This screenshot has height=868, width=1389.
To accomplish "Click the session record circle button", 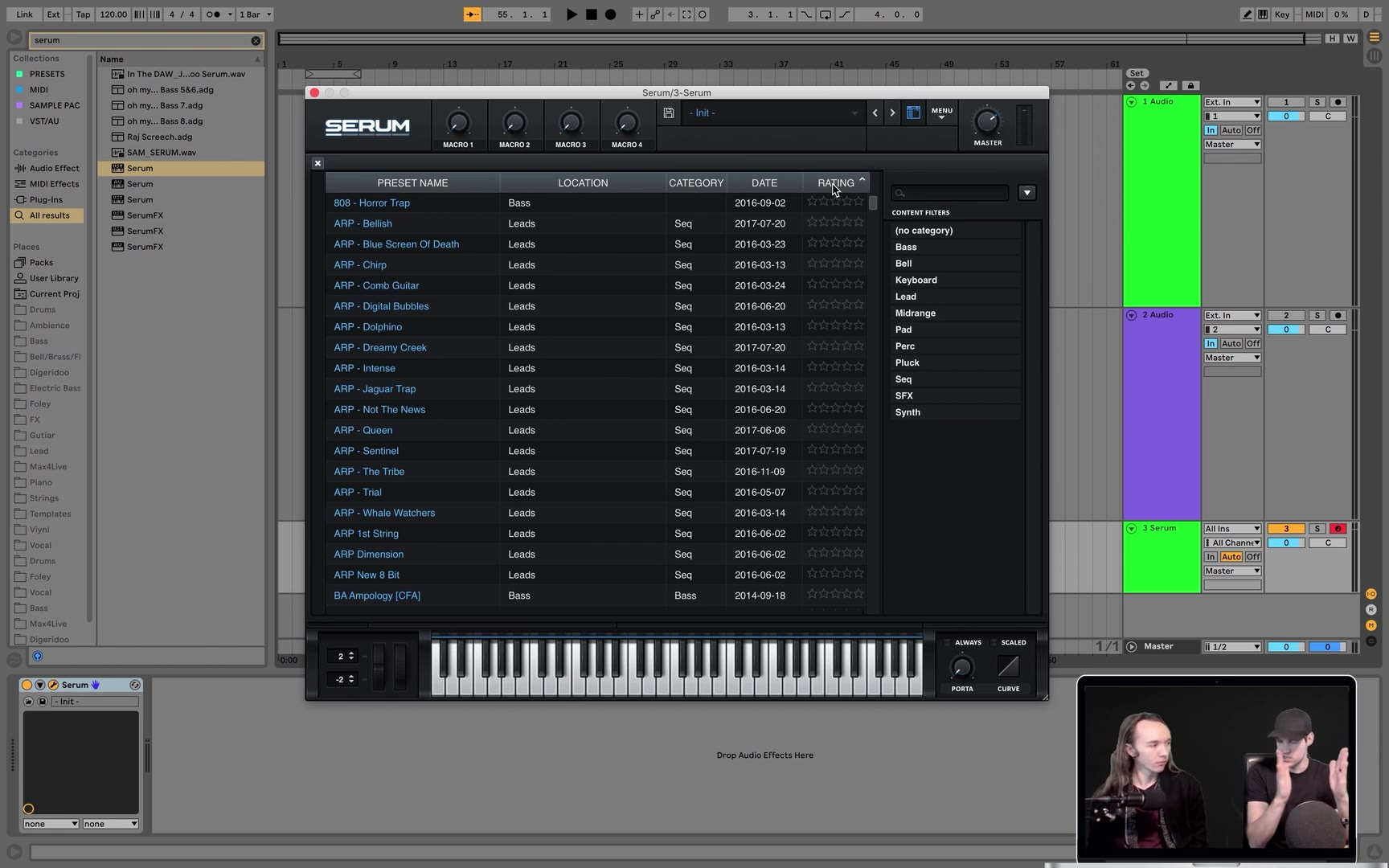I will [x=703, y=14].
